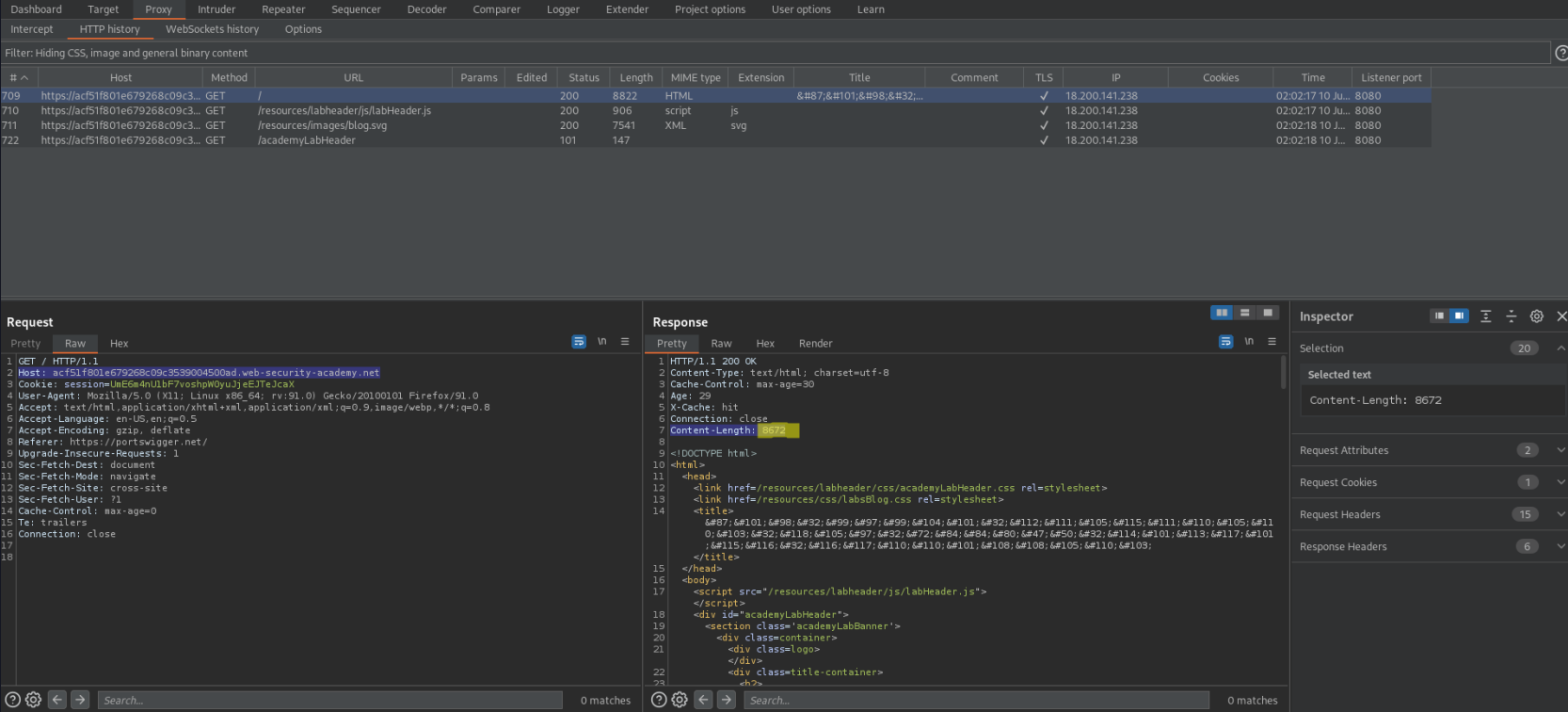Open the Logger tab

tap(563, 9)
